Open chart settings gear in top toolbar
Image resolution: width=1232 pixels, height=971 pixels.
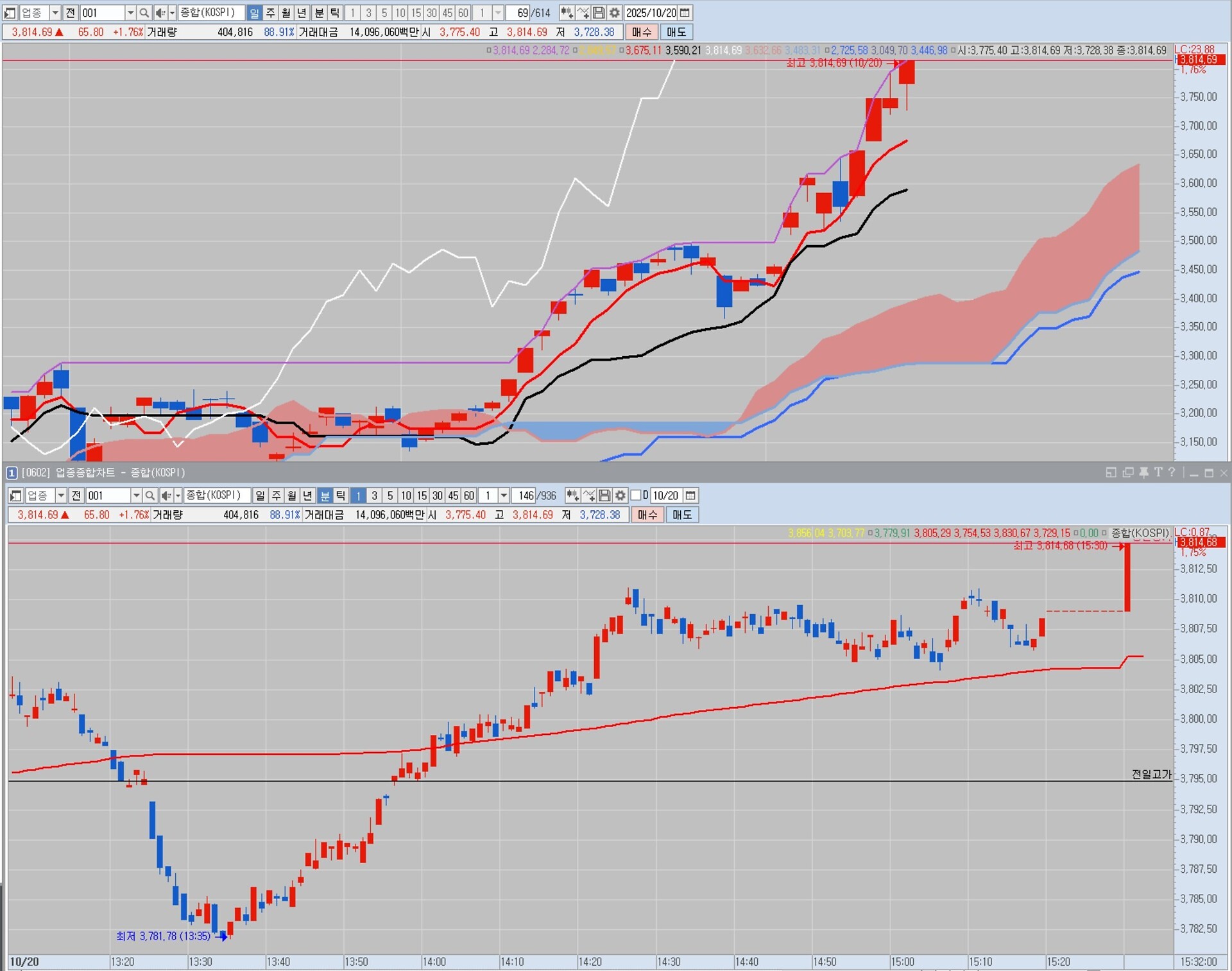(x=614, y=13)
